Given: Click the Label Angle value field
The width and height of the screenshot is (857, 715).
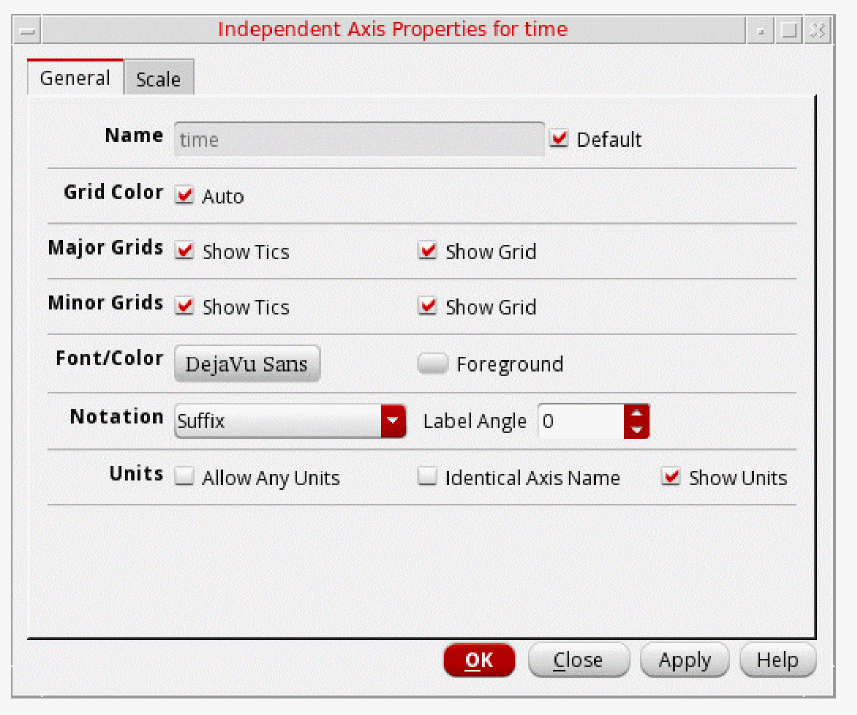Looking at the screenshot, I should (x=581, y=421).
